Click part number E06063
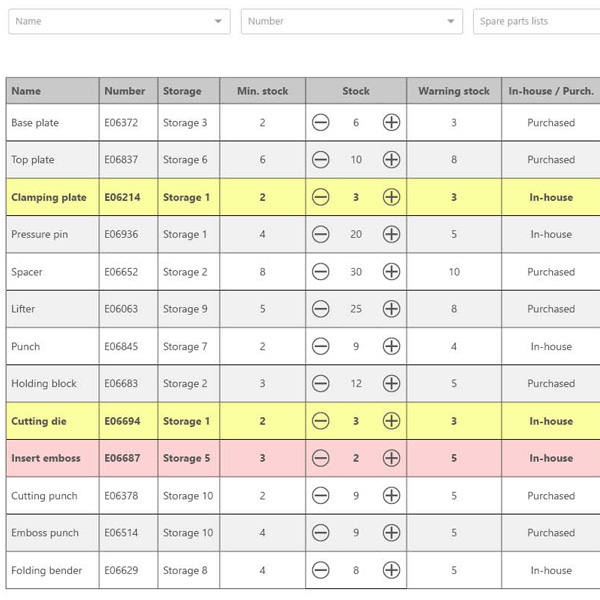The image size is (600, 600). click(x=121, y=309)
